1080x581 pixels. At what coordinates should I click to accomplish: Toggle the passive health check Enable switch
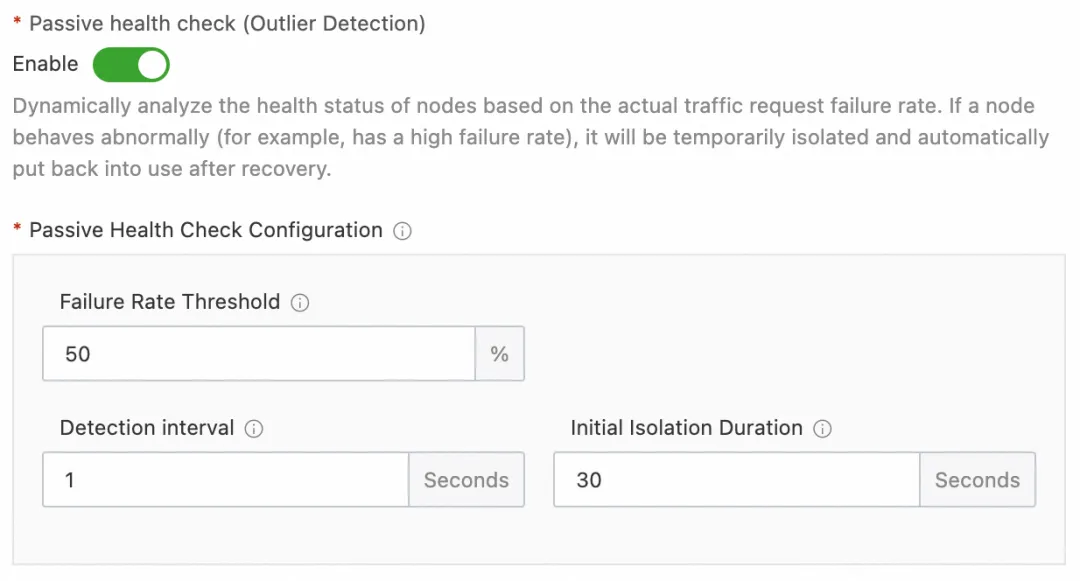point(131,65)
